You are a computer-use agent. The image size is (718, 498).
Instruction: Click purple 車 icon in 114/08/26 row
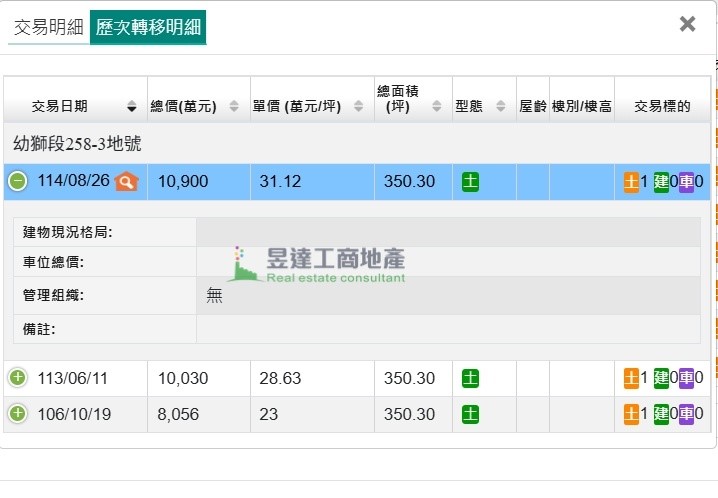click(686, 182)
